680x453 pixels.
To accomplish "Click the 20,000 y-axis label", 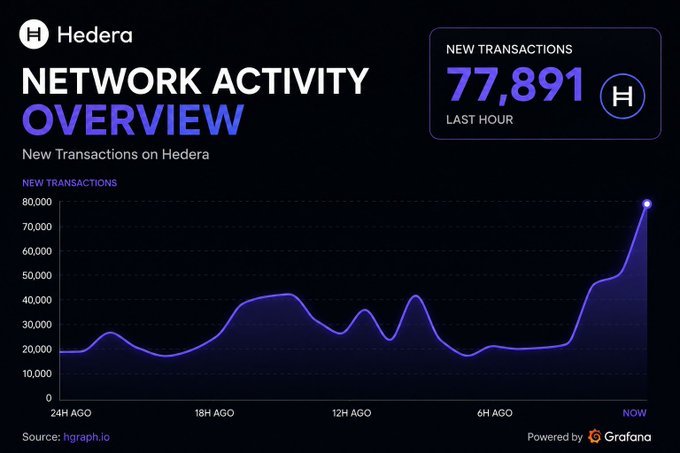I will 37,349.
